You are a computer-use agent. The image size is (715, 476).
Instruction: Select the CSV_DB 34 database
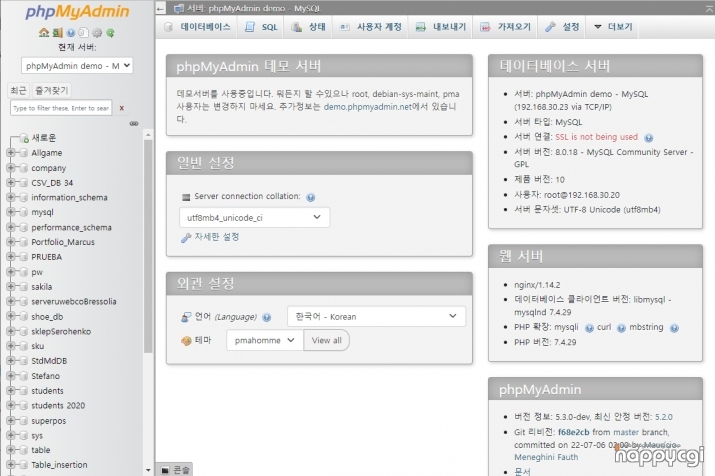52,183
